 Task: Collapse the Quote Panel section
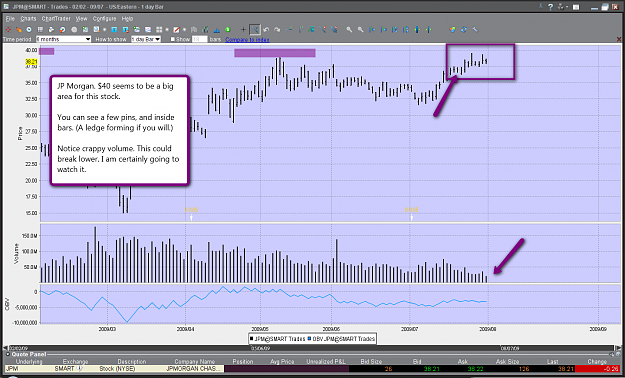pos(8,354)
